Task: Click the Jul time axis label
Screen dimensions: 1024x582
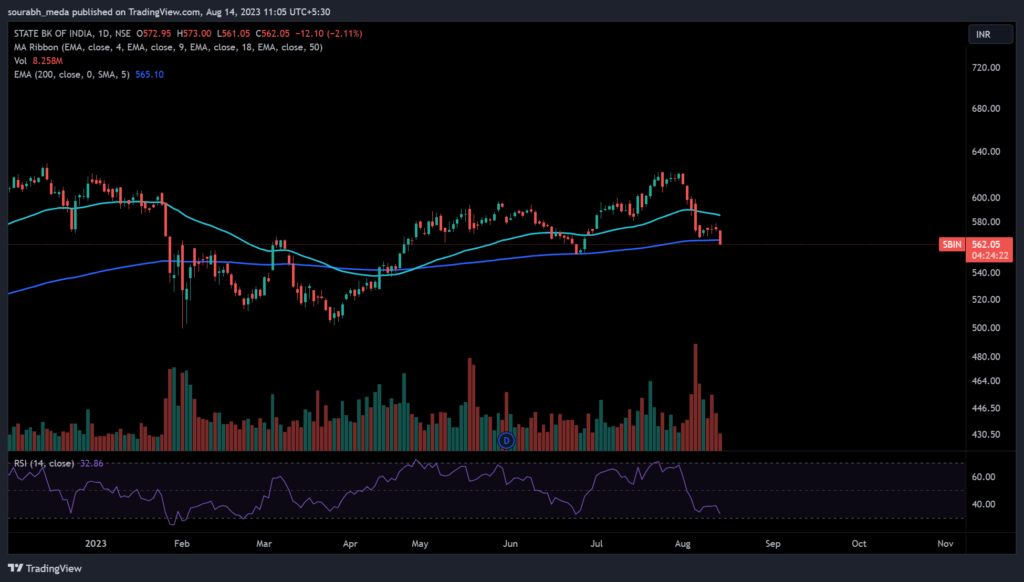Action: click(x=596, y=543)
